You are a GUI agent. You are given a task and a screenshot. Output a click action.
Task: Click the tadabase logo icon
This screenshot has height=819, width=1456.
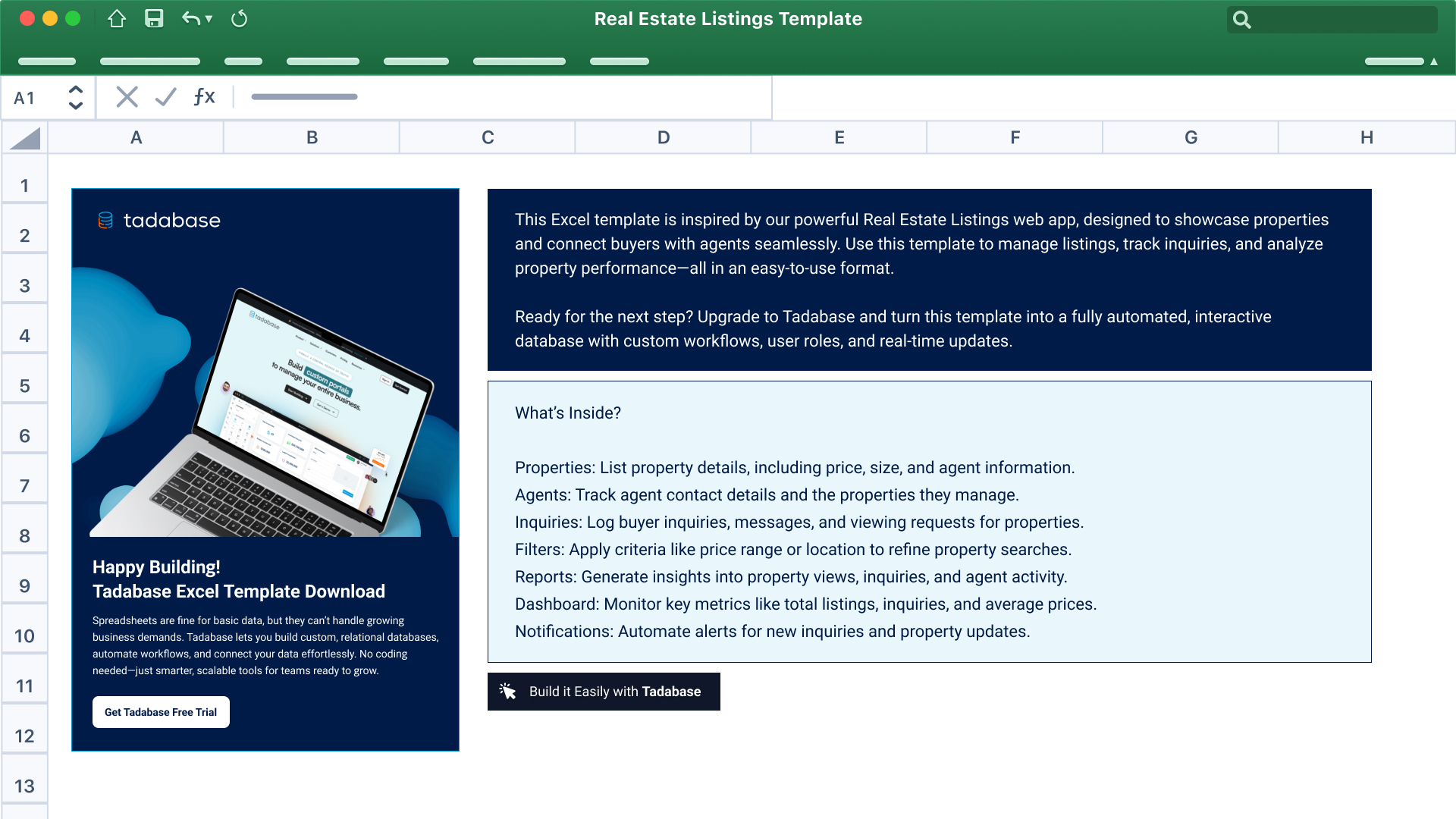[x=105, y=221]
